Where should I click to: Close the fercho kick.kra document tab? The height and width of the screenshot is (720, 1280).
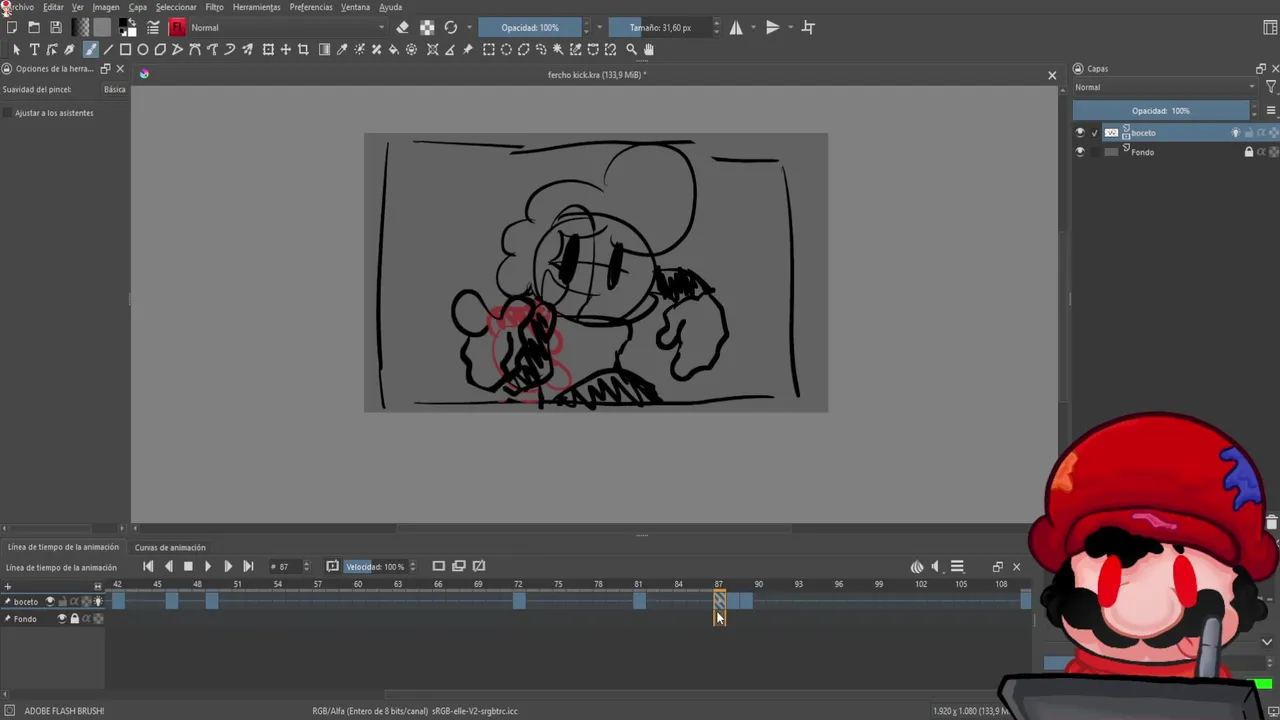[x=1052, y=75]
